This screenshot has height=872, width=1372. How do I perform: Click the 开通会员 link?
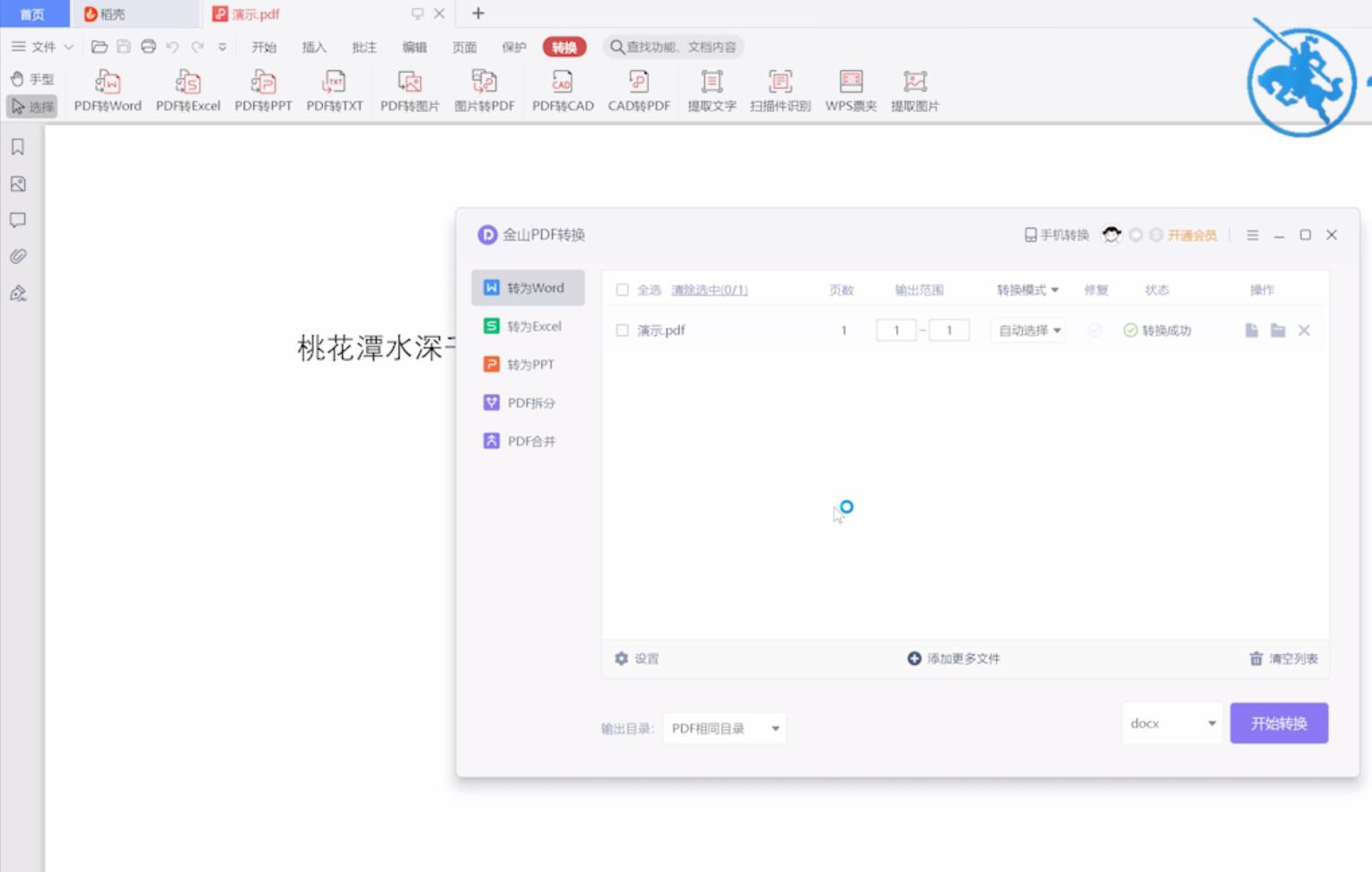click(x=1192, y=235)
